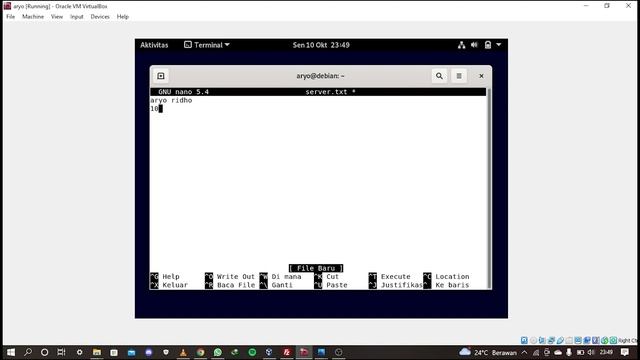Open Spotify from the taskbar
640x360 pixels.
point(252,352)
